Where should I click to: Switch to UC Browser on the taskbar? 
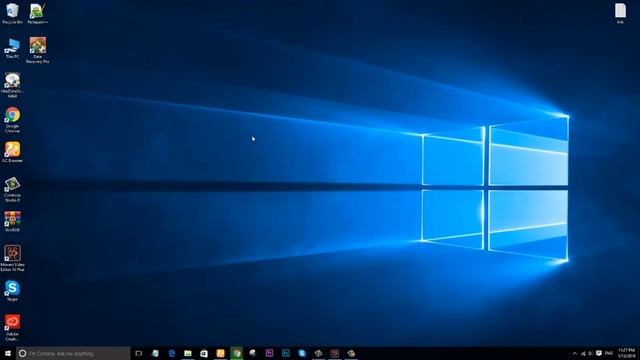click(x=220, y=353)
